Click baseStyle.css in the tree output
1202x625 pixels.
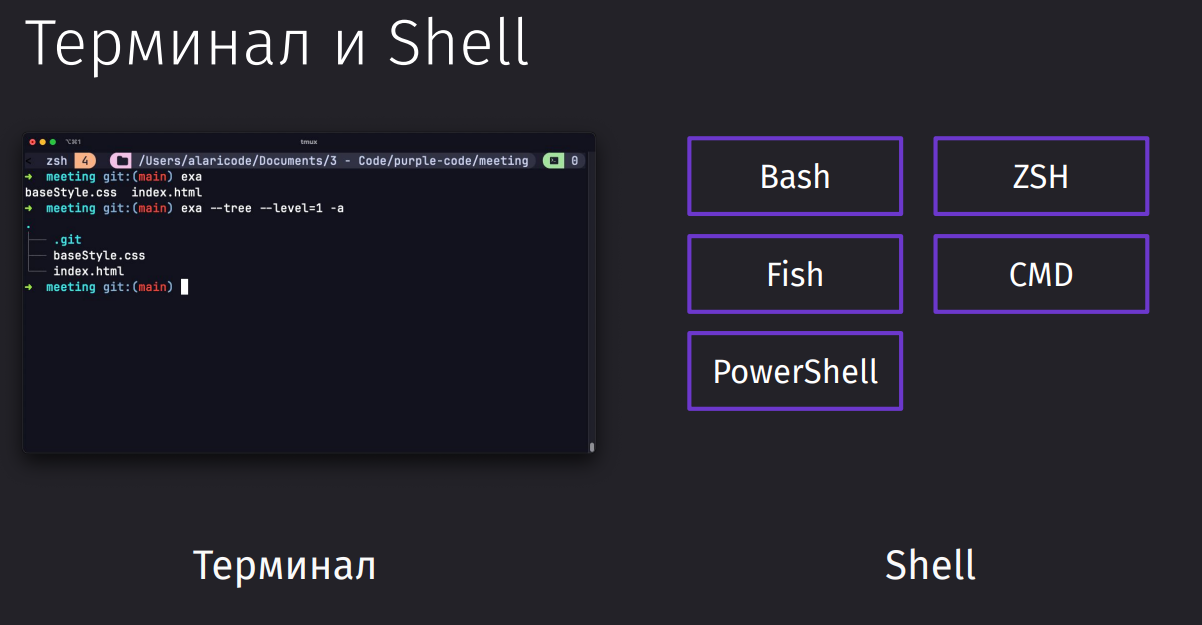pos(99,256)
